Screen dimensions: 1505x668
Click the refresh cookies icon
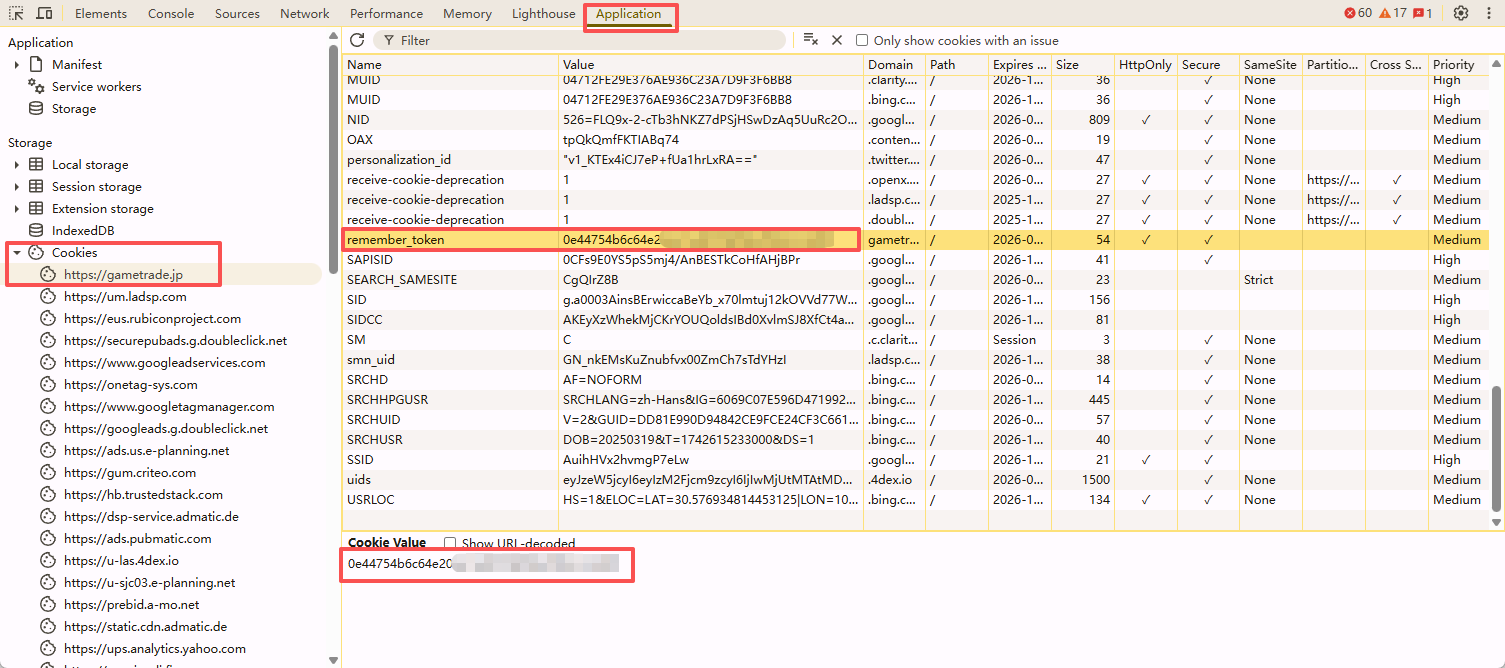tap(357, 40)
